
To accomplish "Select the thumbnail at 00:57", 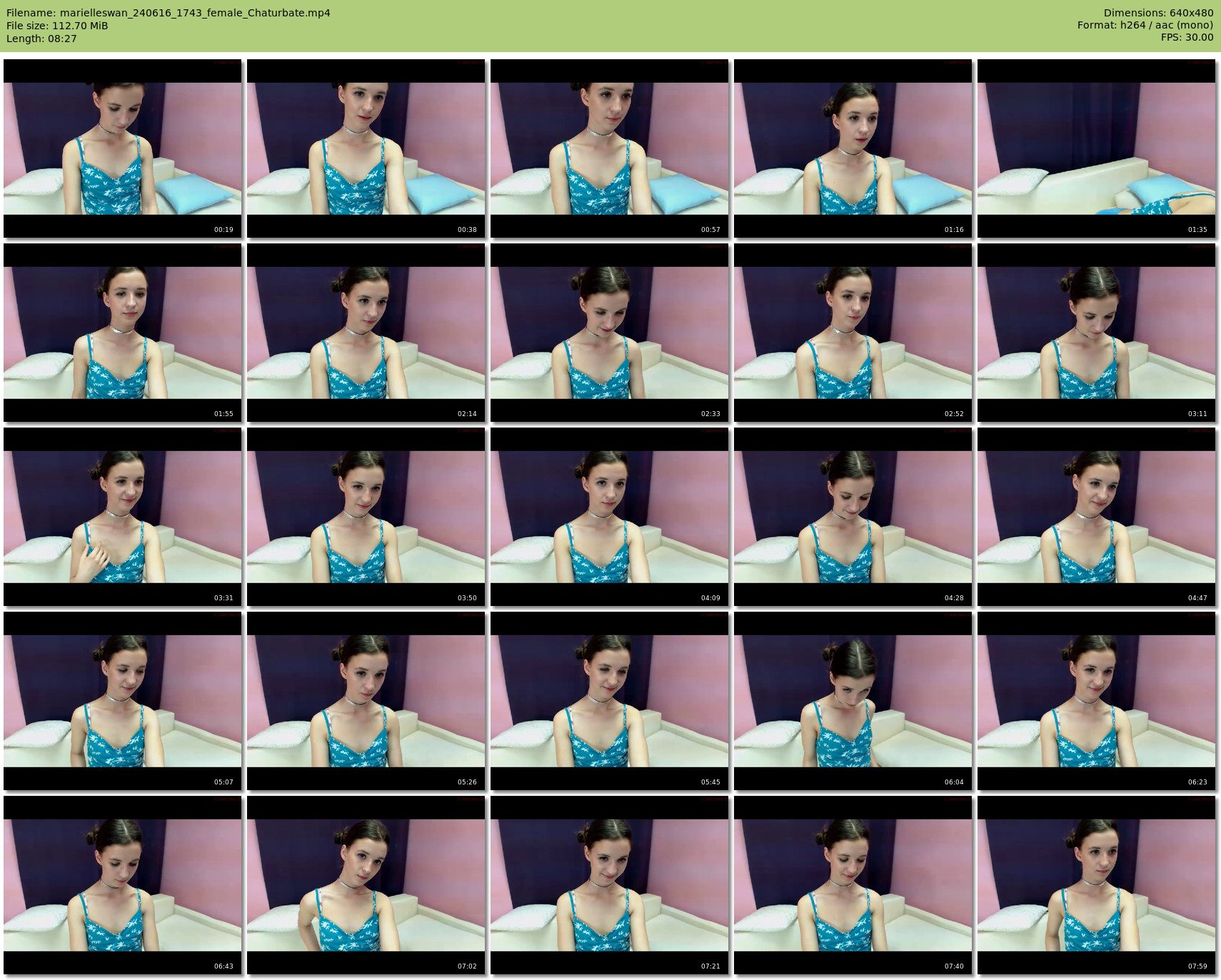I will [610, 148].
